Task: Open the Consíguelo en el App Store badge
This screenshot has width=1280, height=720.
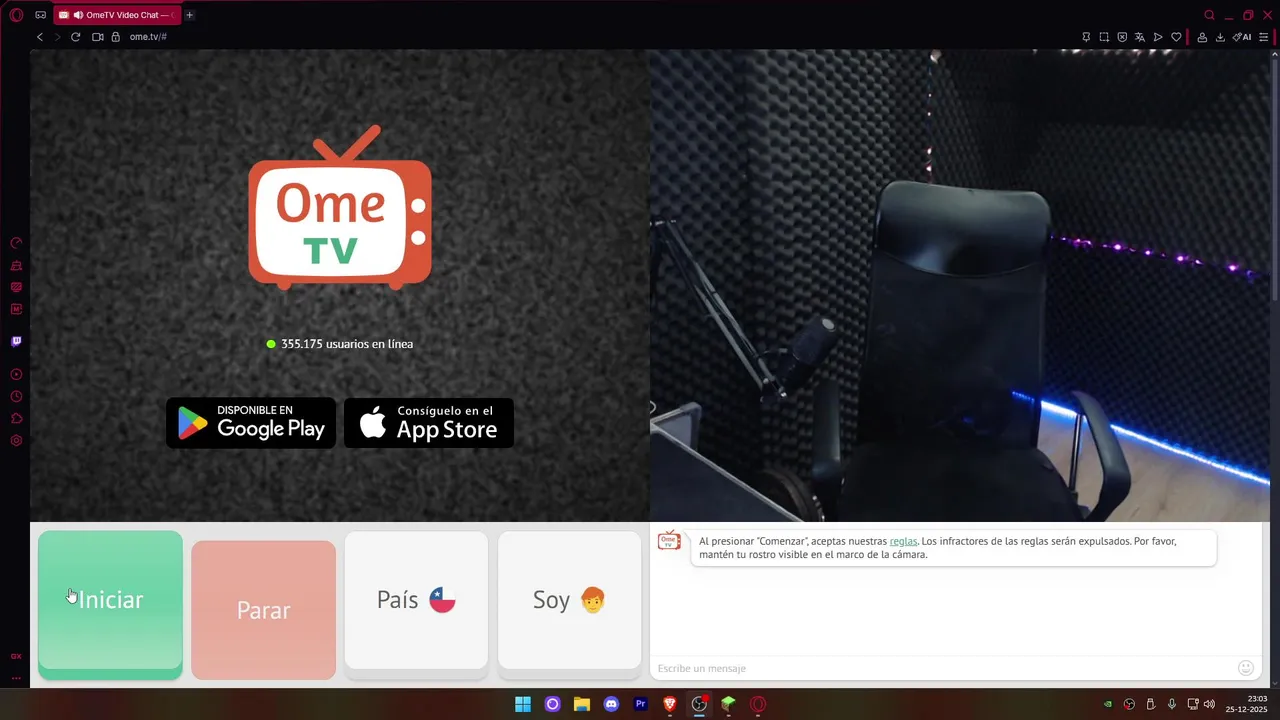Action: pos(429,423)
